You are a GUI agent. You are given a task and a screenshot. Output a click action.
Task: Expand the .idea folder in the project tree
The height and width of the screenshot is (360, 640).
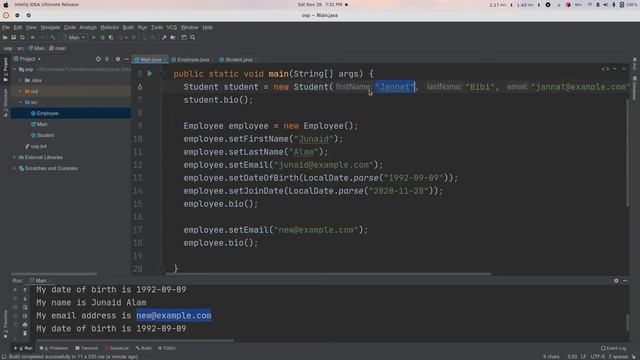click(20, 80)
